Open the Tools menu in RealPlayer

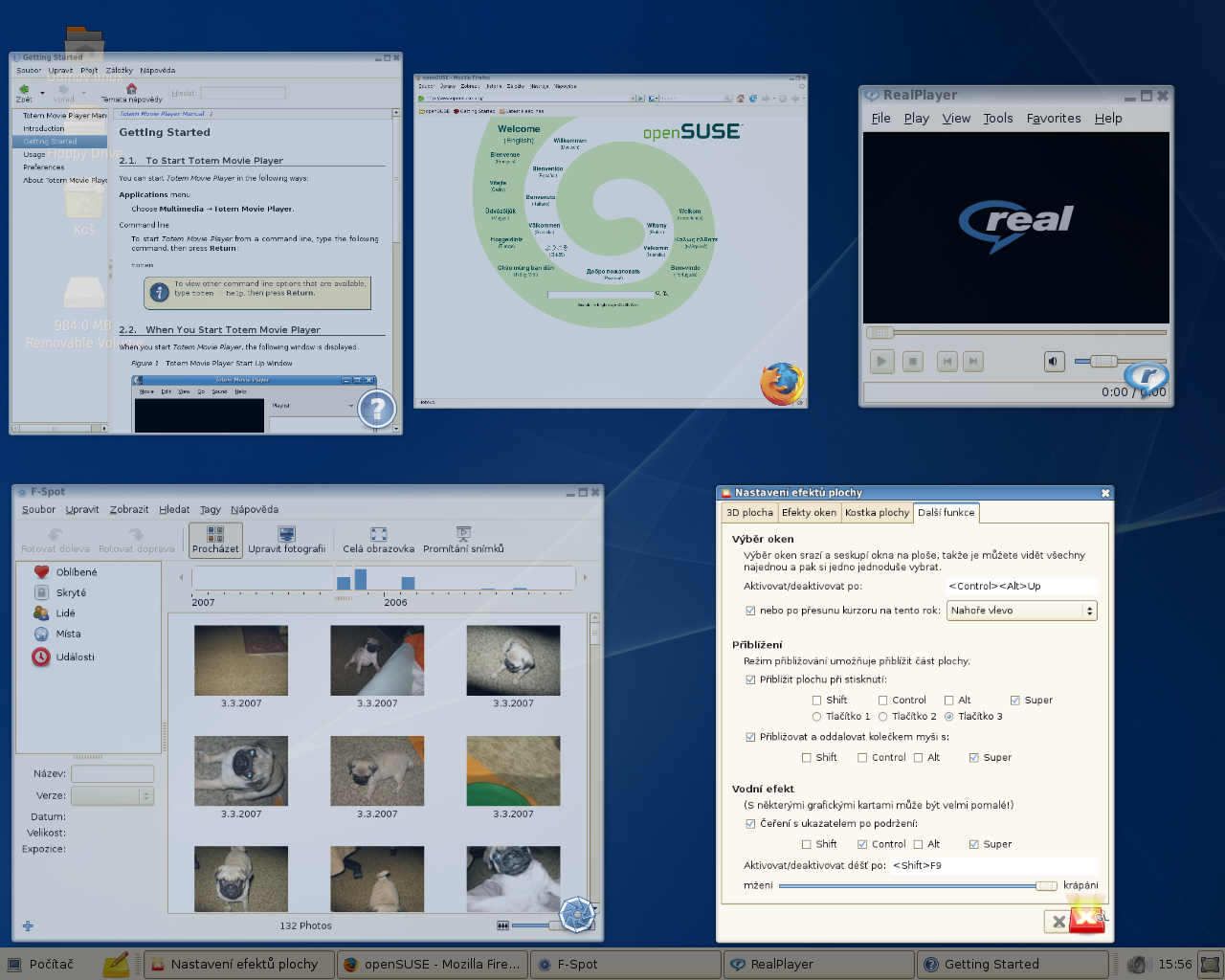pyautogui.click(x=997, y=119)
